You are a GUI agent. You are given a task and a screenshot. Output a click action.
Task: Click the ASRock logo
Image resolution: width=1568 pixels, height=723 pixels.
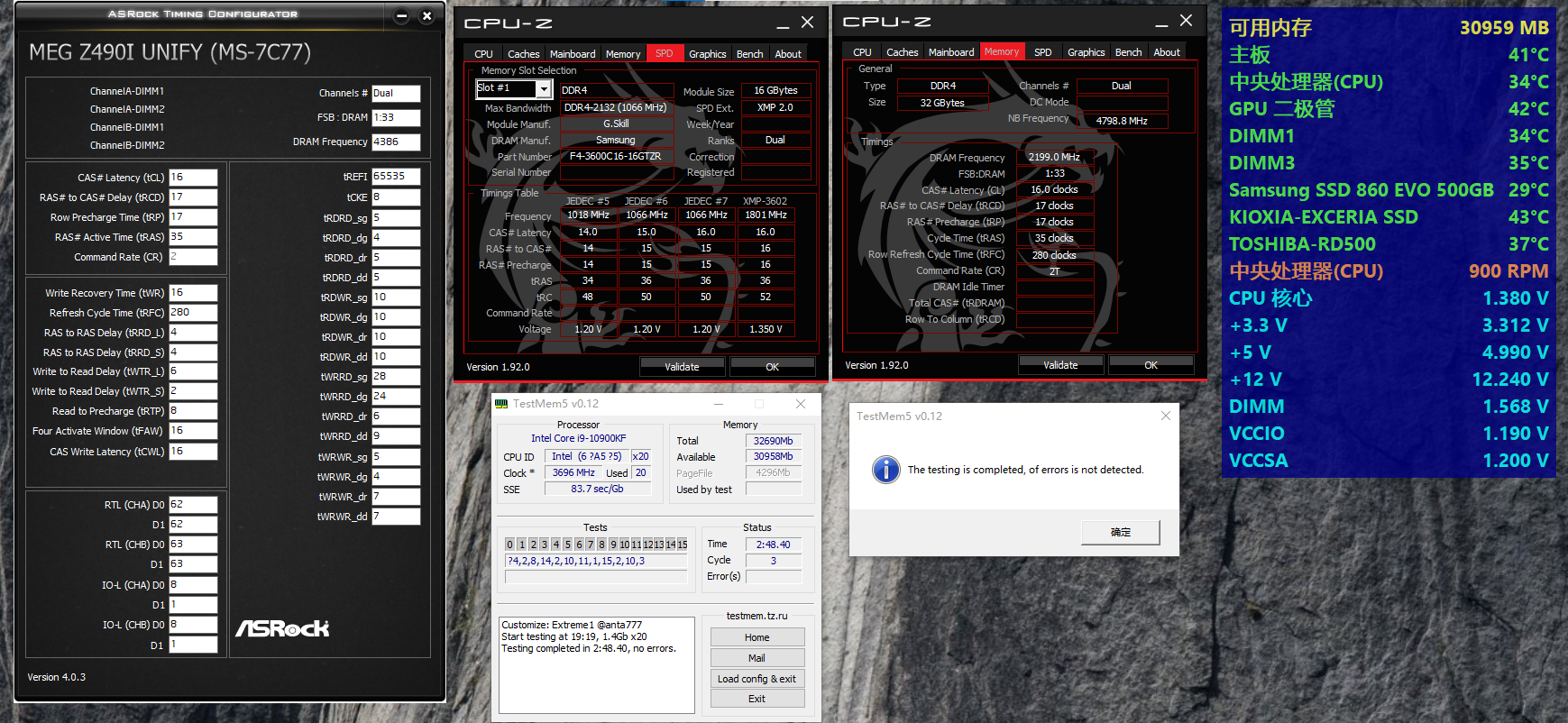282,628
